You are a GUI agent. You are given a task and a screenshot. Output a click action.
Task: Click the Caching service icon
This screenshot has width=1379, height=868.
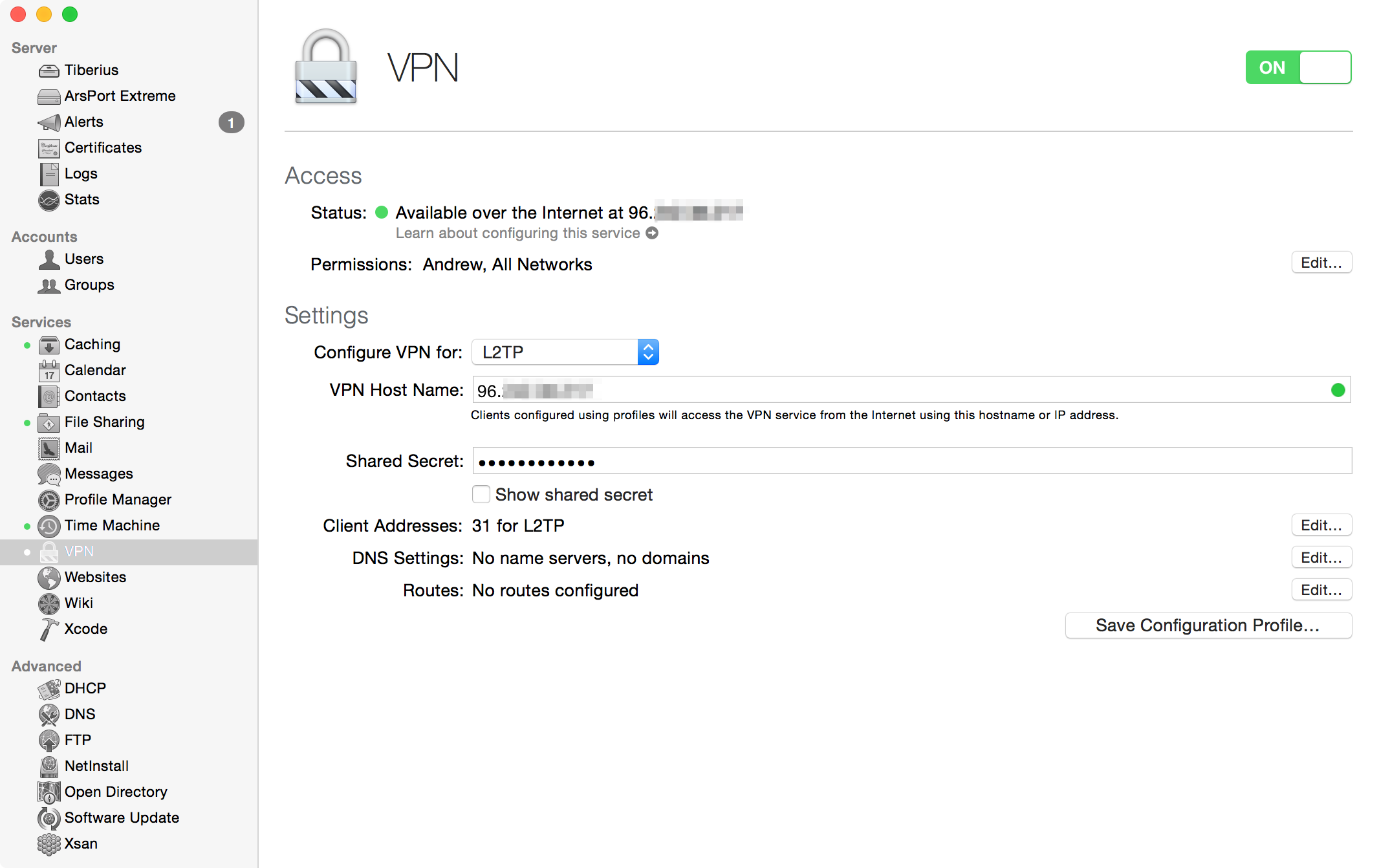pyautogui.click(x=47, y=344)
